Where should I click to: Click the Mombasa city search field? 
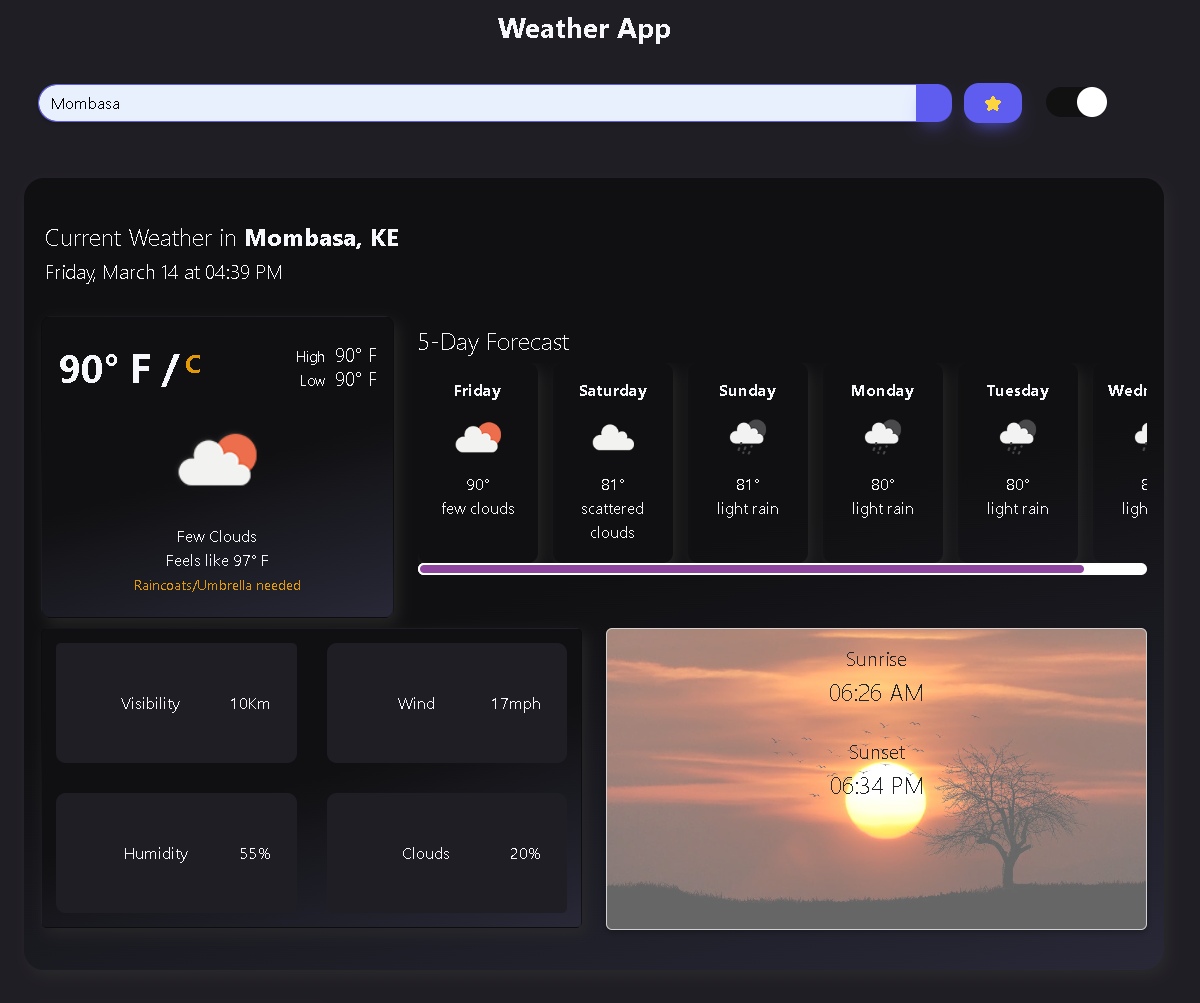point(477,103)
